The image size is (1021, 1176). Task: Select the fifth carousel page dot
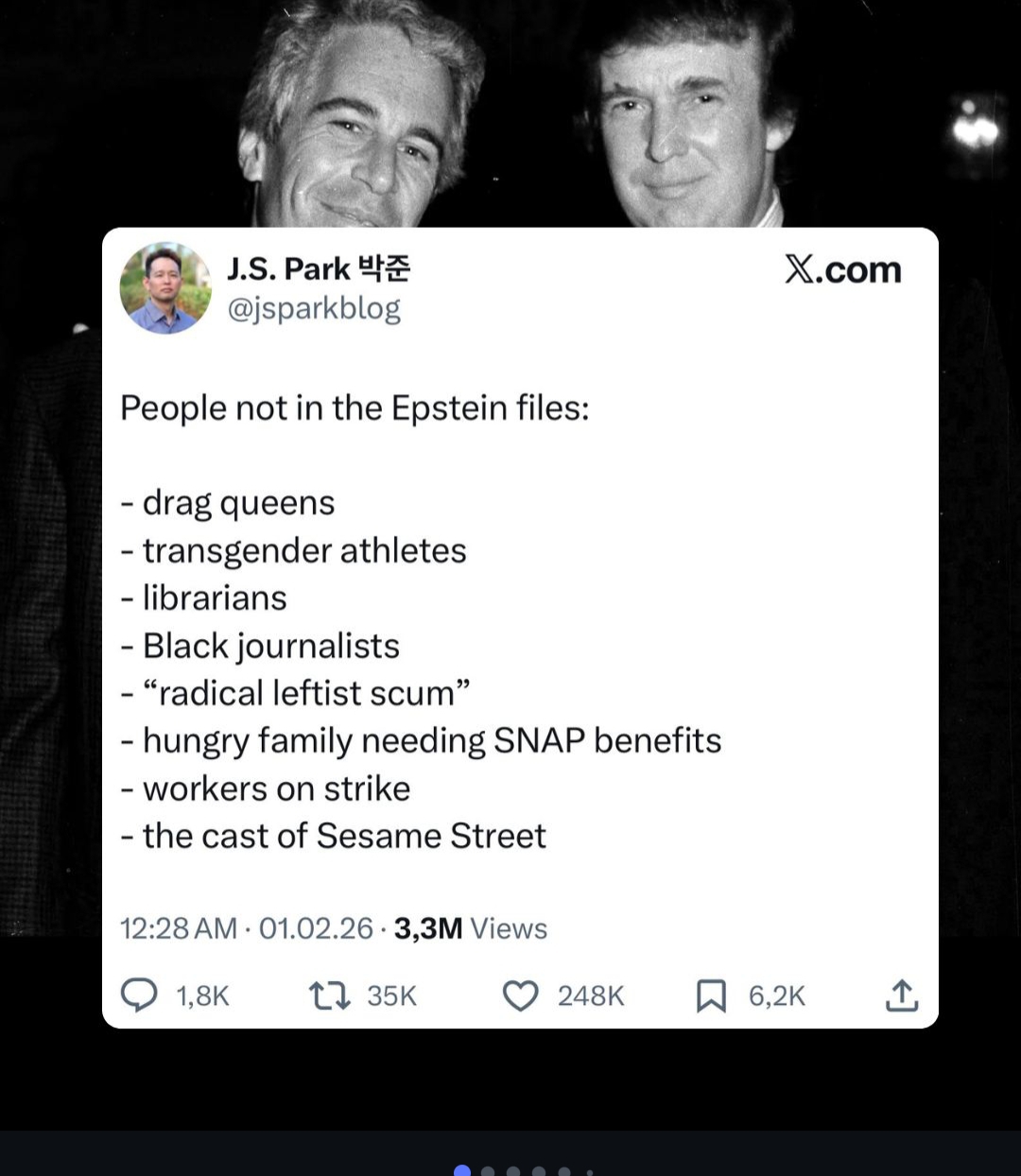point(564,1172)
